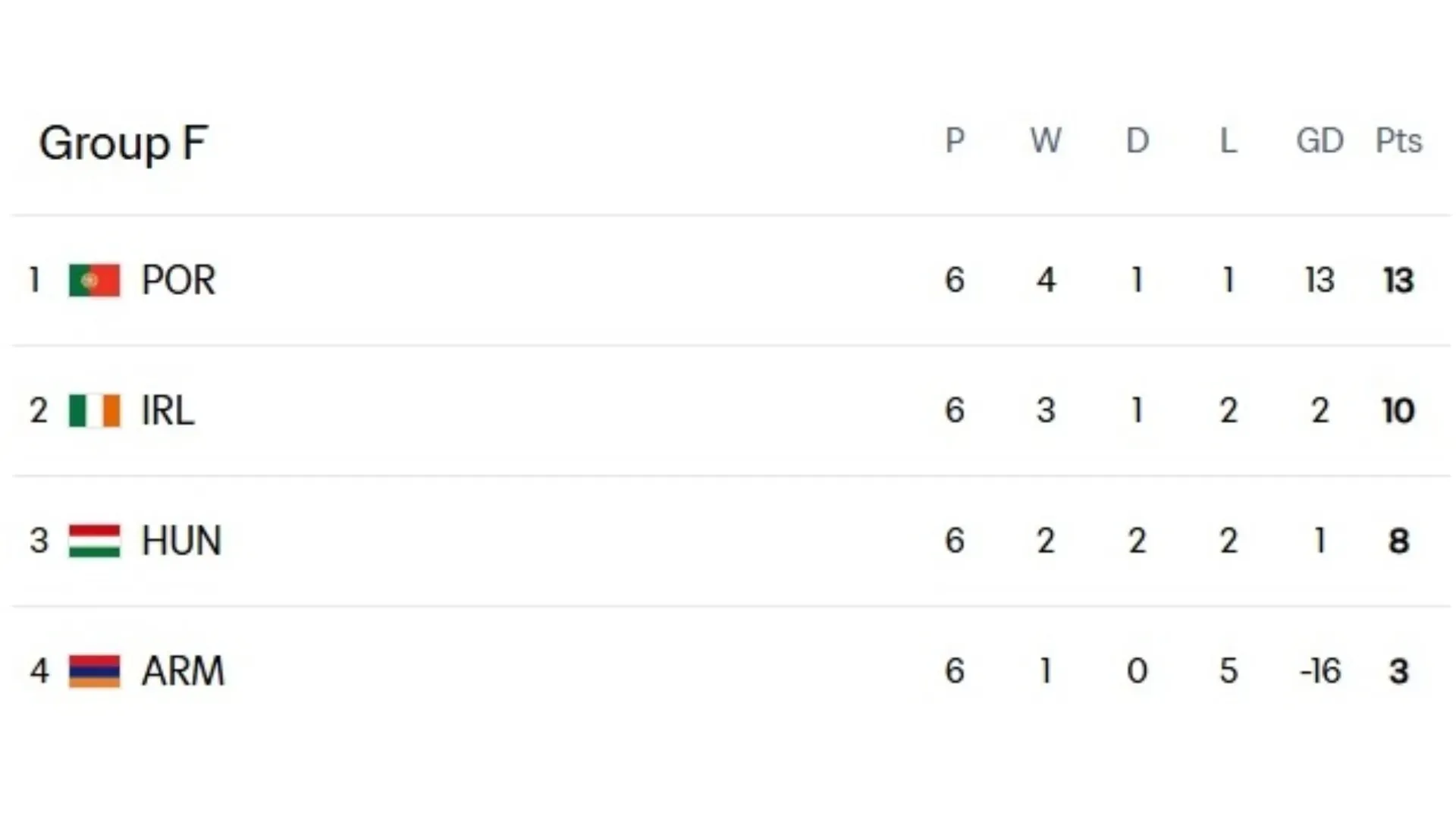Image resolution: width=1456 pixels, height=819 pixels.
Task: Click the Ireland flag icon
Action: click(x=94, y=410)
